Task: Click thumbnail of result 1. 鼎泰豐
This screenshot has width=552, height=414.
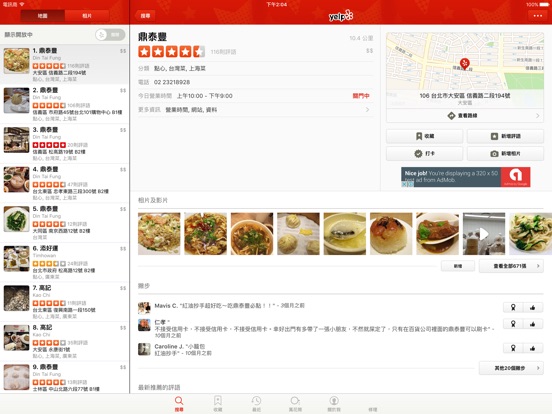Action: click(x=17, y=61)
